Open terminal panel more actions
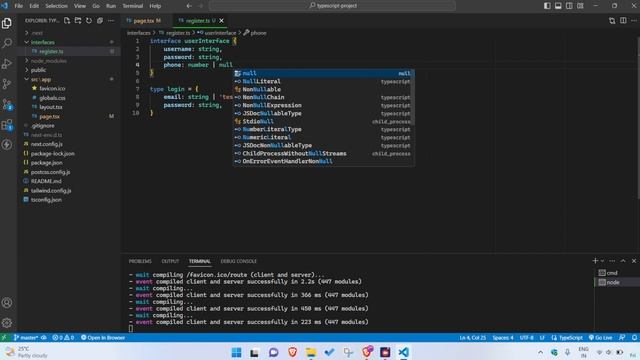Image resolution: width=640 pixels, height=360 pixels. click(612, 261)
